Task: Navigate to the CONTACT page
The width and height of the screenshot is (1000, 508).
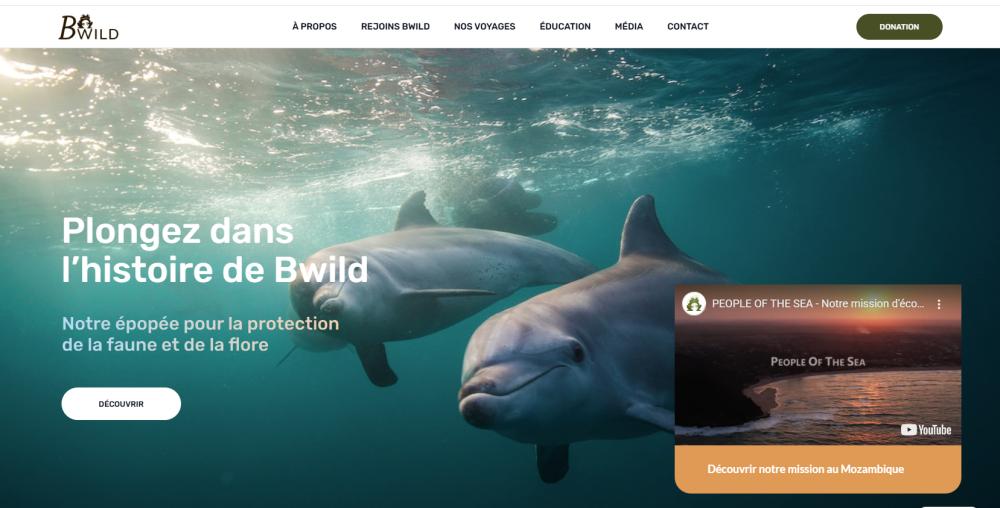Action: (x=688, y=27)
